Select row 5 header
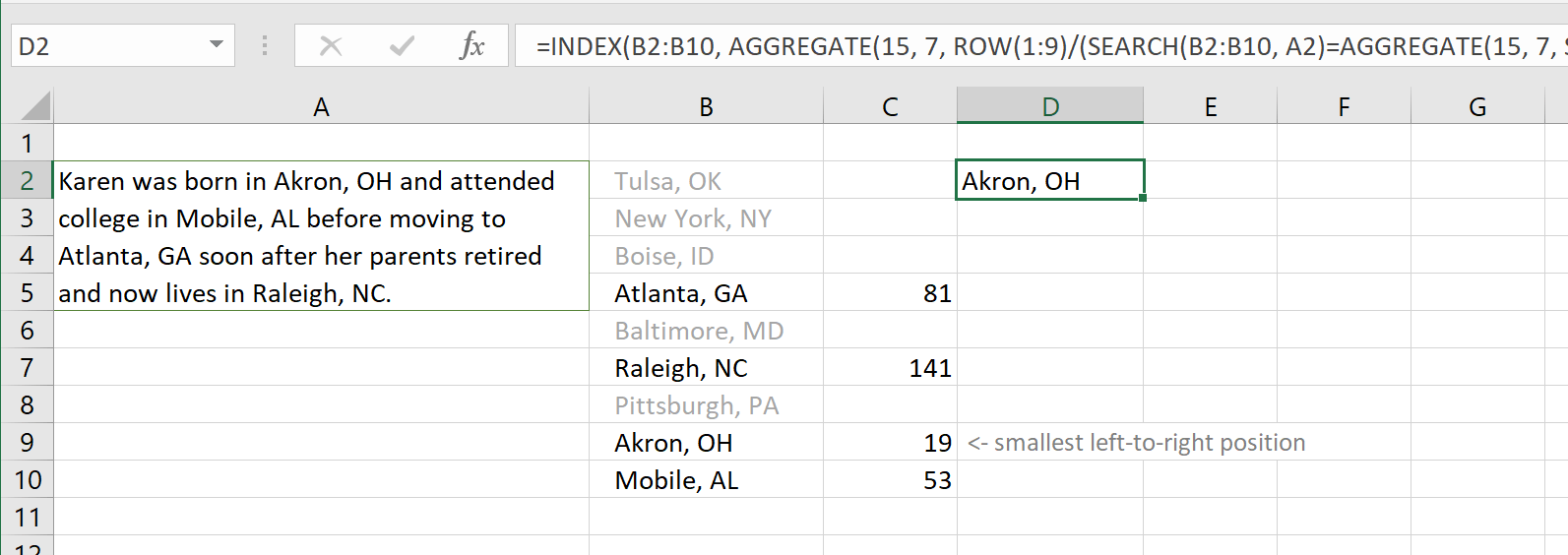The width and height of the screenshot is (1568, 555). (x=27, y=293)
